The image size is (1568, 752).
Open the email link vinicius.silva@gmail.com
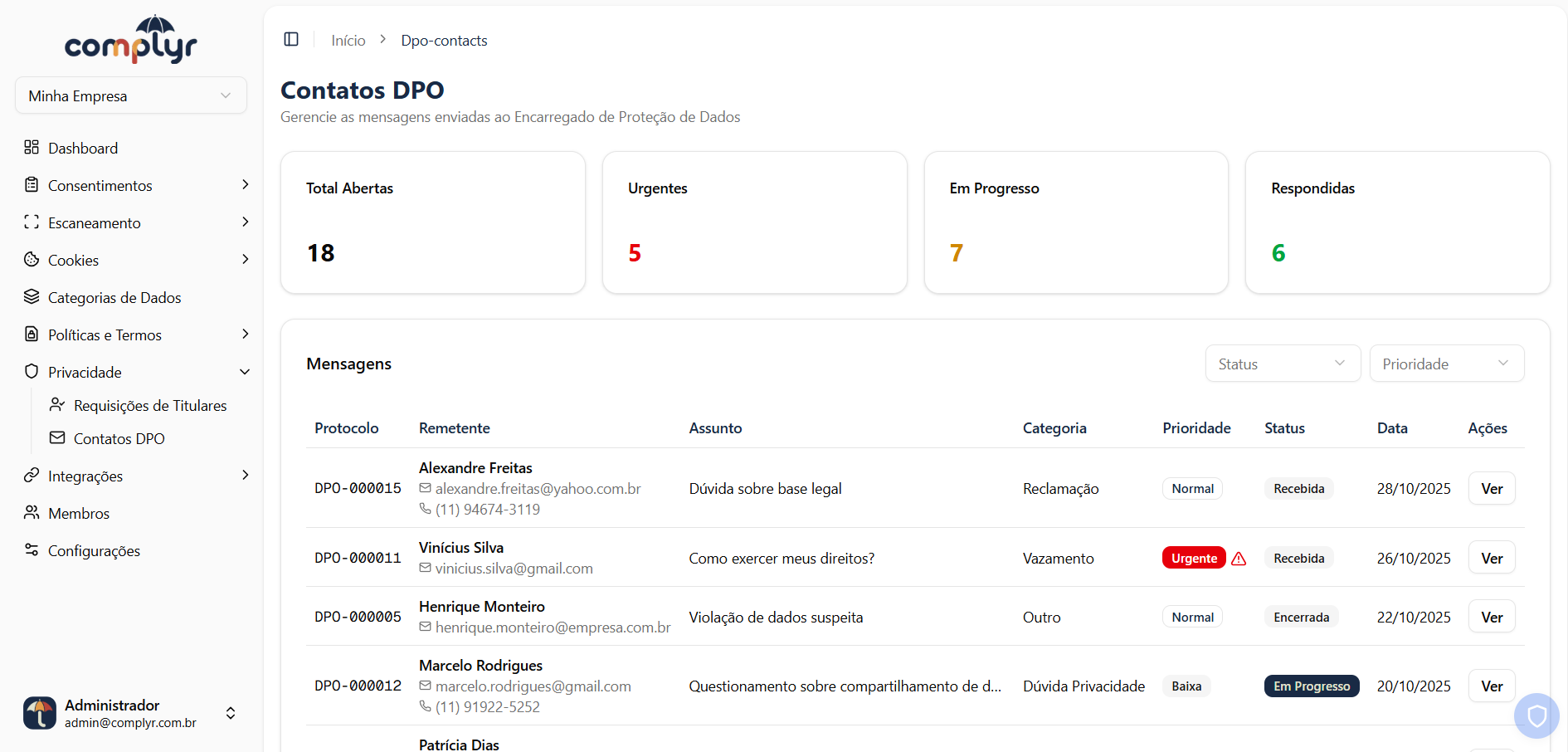514,569
